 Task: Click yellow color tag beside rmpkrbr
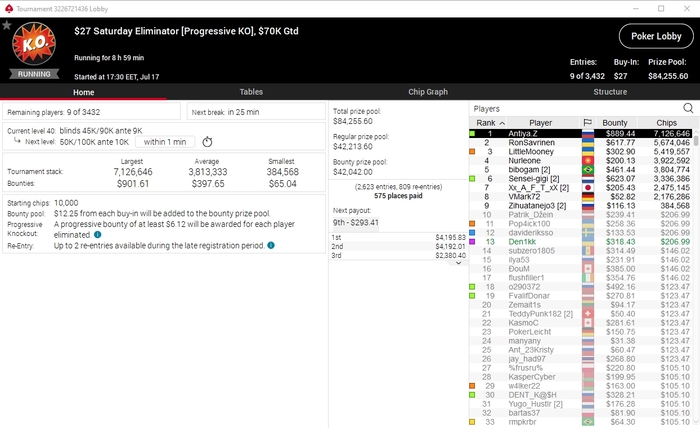coord(472,422)
